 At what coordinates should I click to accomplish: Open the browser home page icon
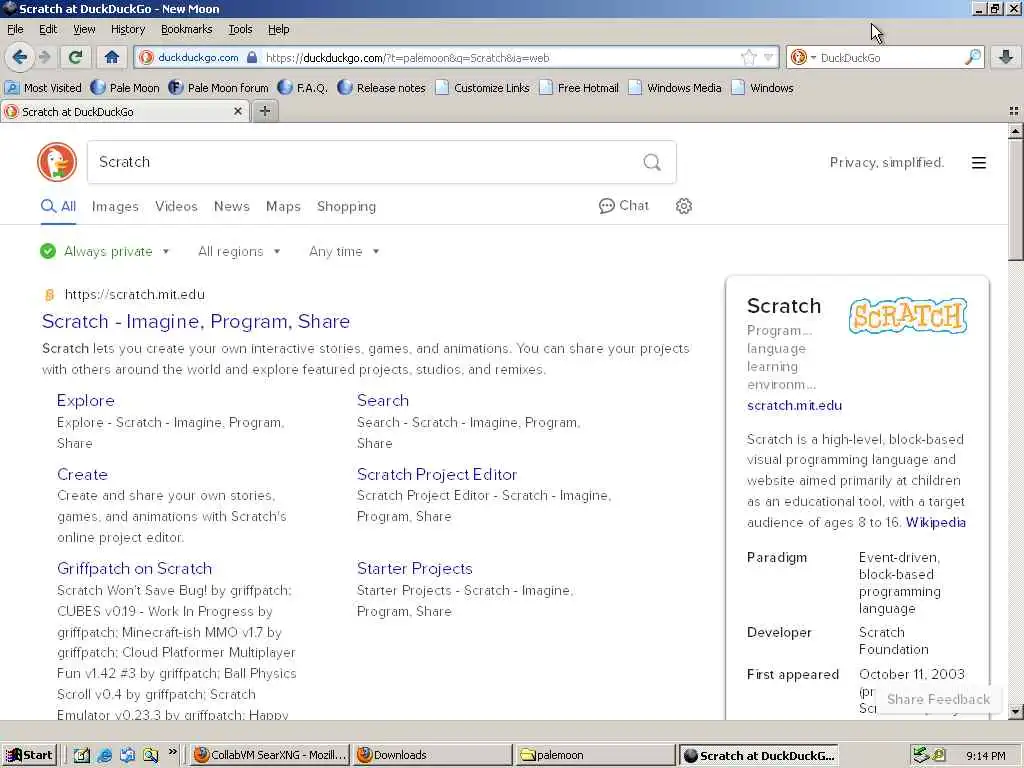click(112, 57)
